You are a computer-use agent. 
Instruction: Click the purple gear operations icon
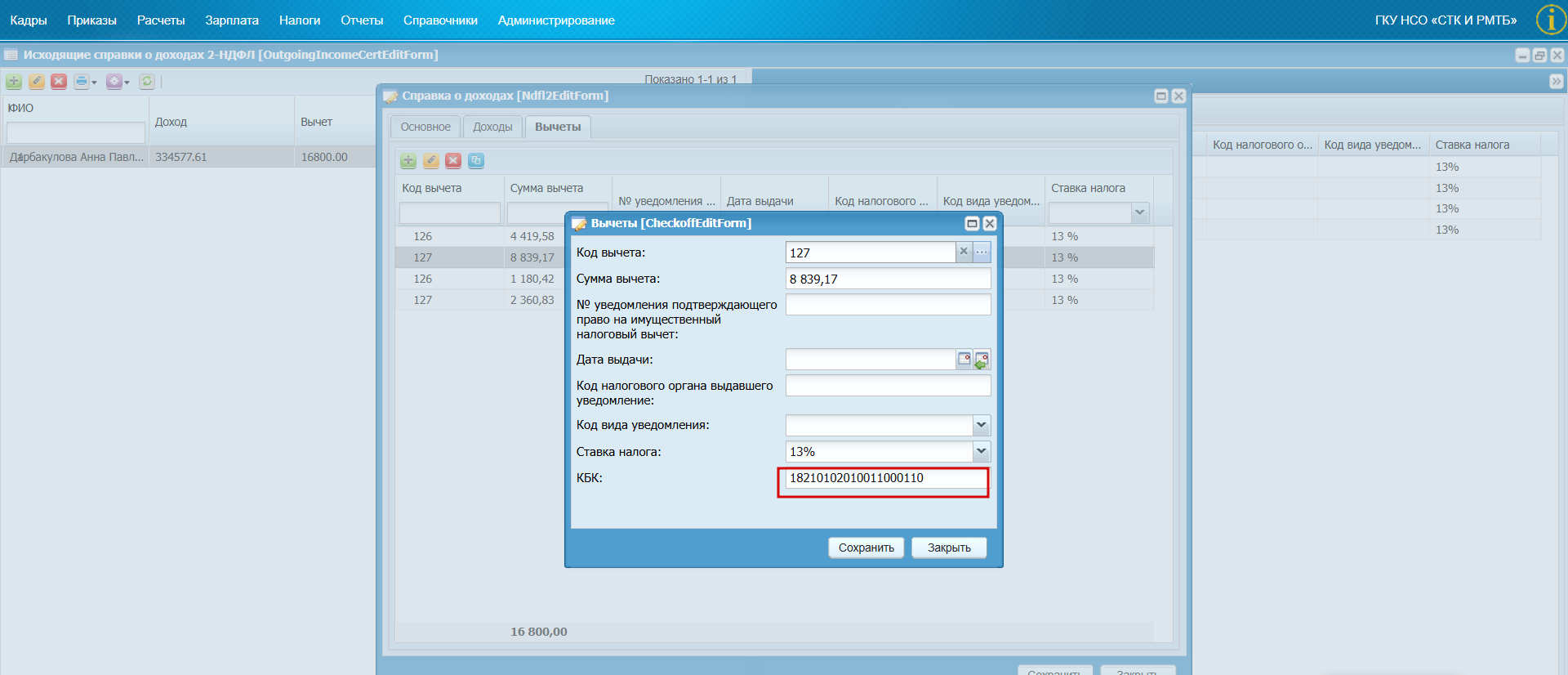click(x=114, y=81)
